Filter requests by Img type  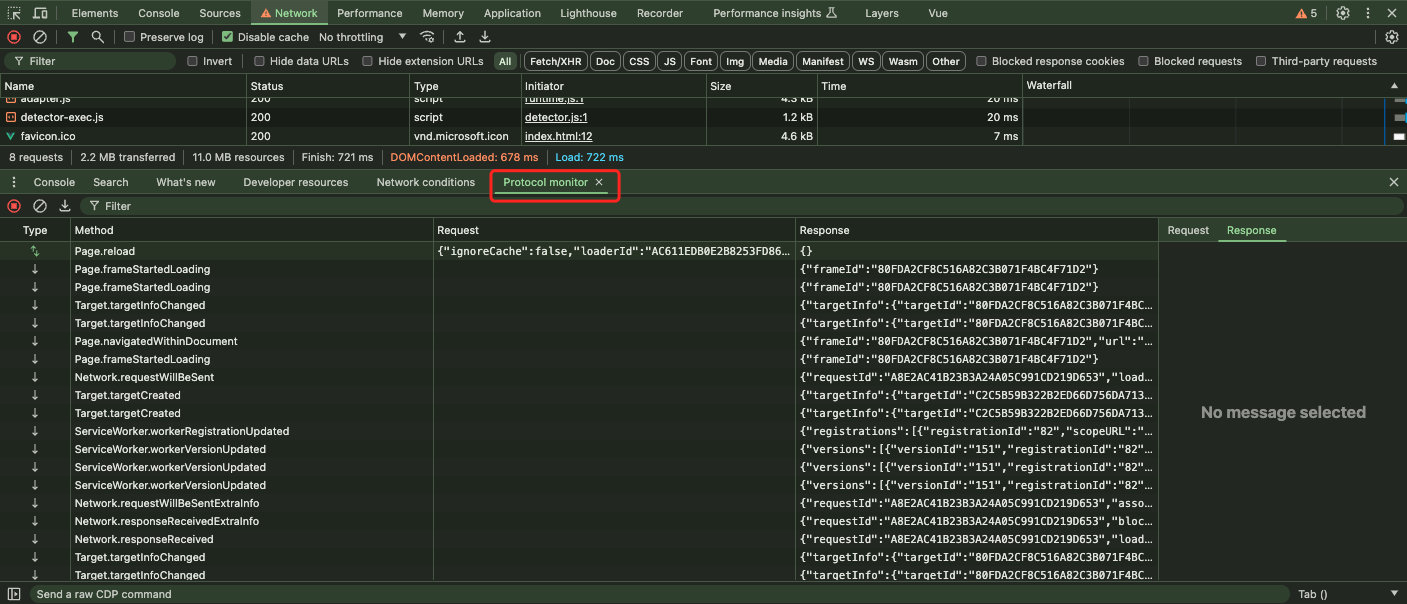pos(735,61)
